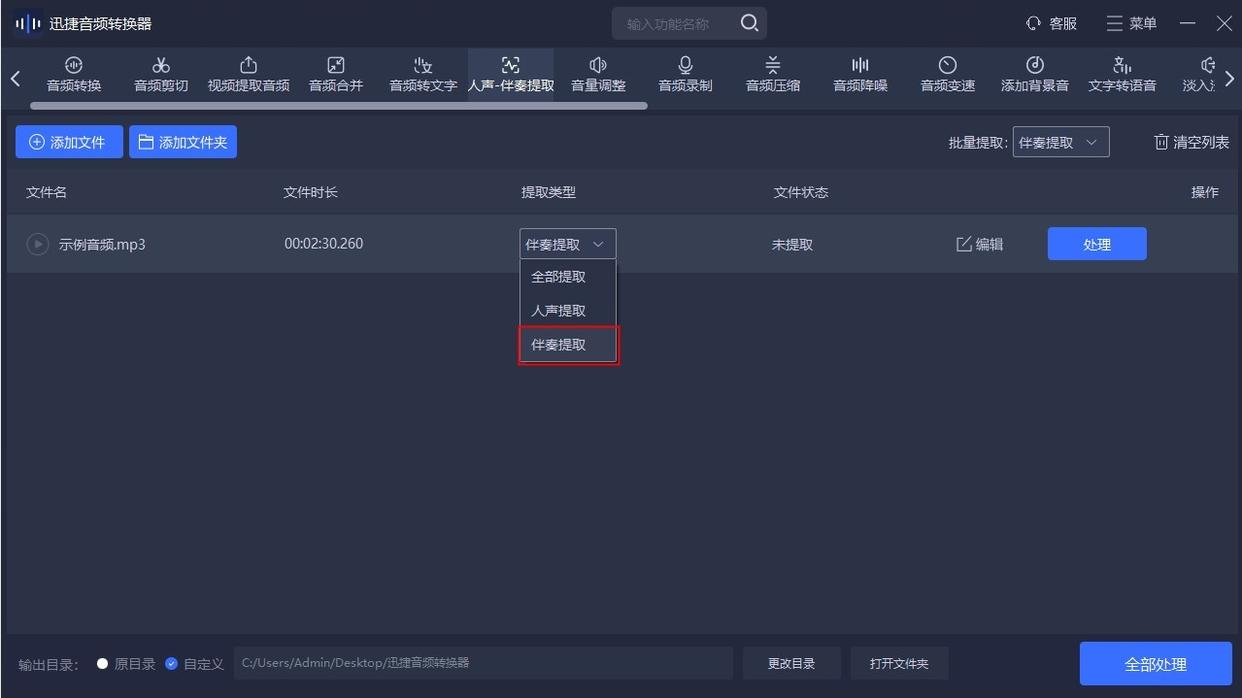Open the 音频降噪 noise reduction tool
1242x698 pixels.
[x=860, y=75]
